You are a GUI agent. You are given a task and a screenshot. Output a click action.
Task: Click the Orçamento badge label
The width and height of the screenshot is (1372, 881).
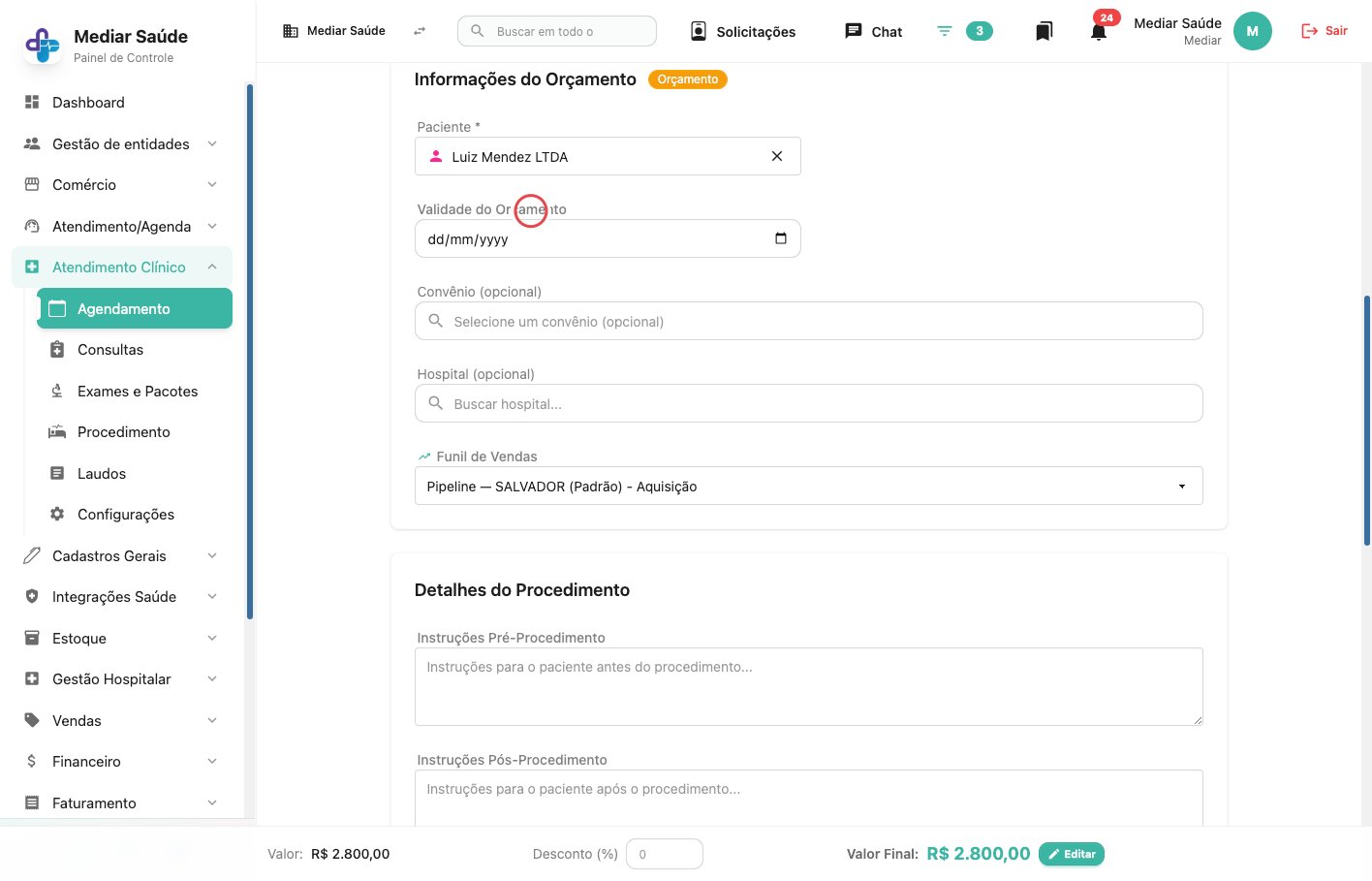[688, 79]
